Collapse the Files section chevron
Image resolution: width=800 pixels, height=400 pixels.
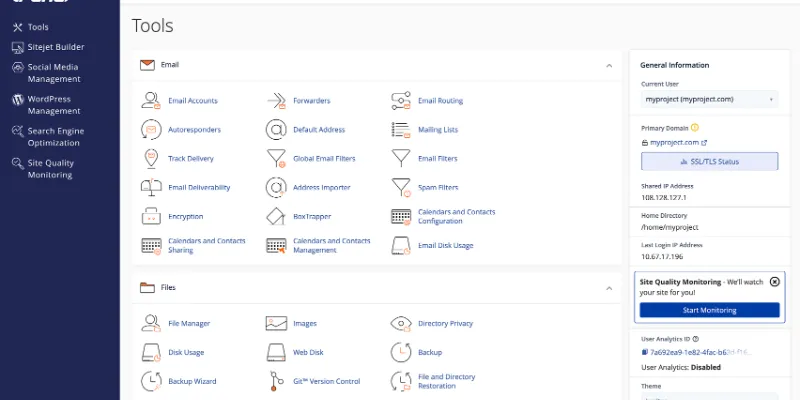(609, 288)
